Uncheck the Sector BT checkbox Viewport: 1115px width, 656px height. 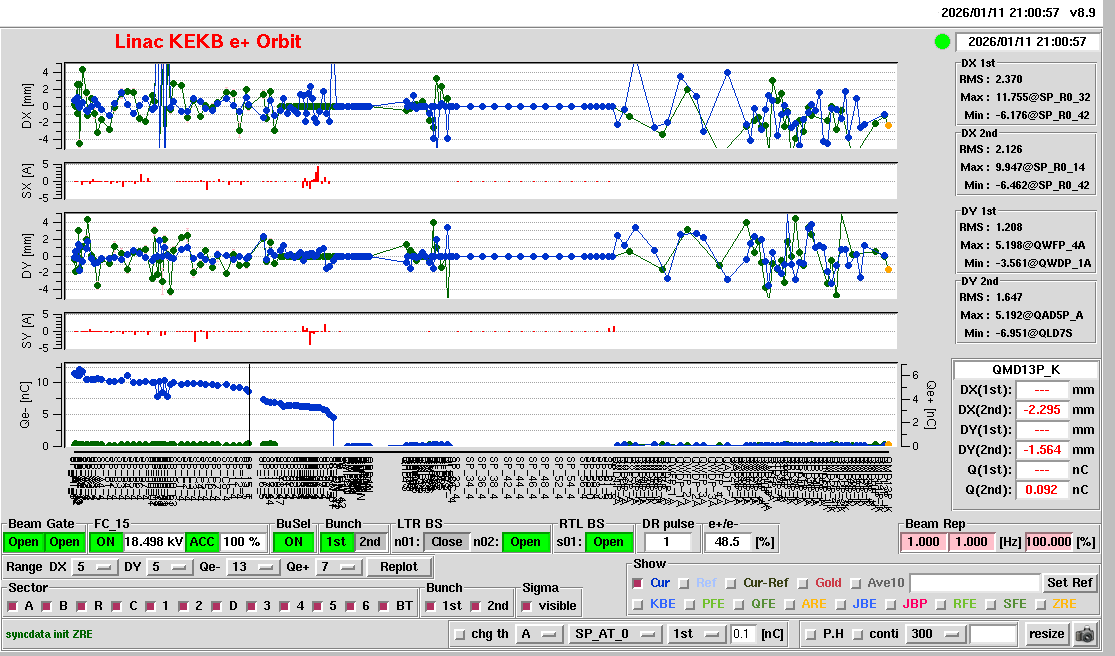click(387, 606)
